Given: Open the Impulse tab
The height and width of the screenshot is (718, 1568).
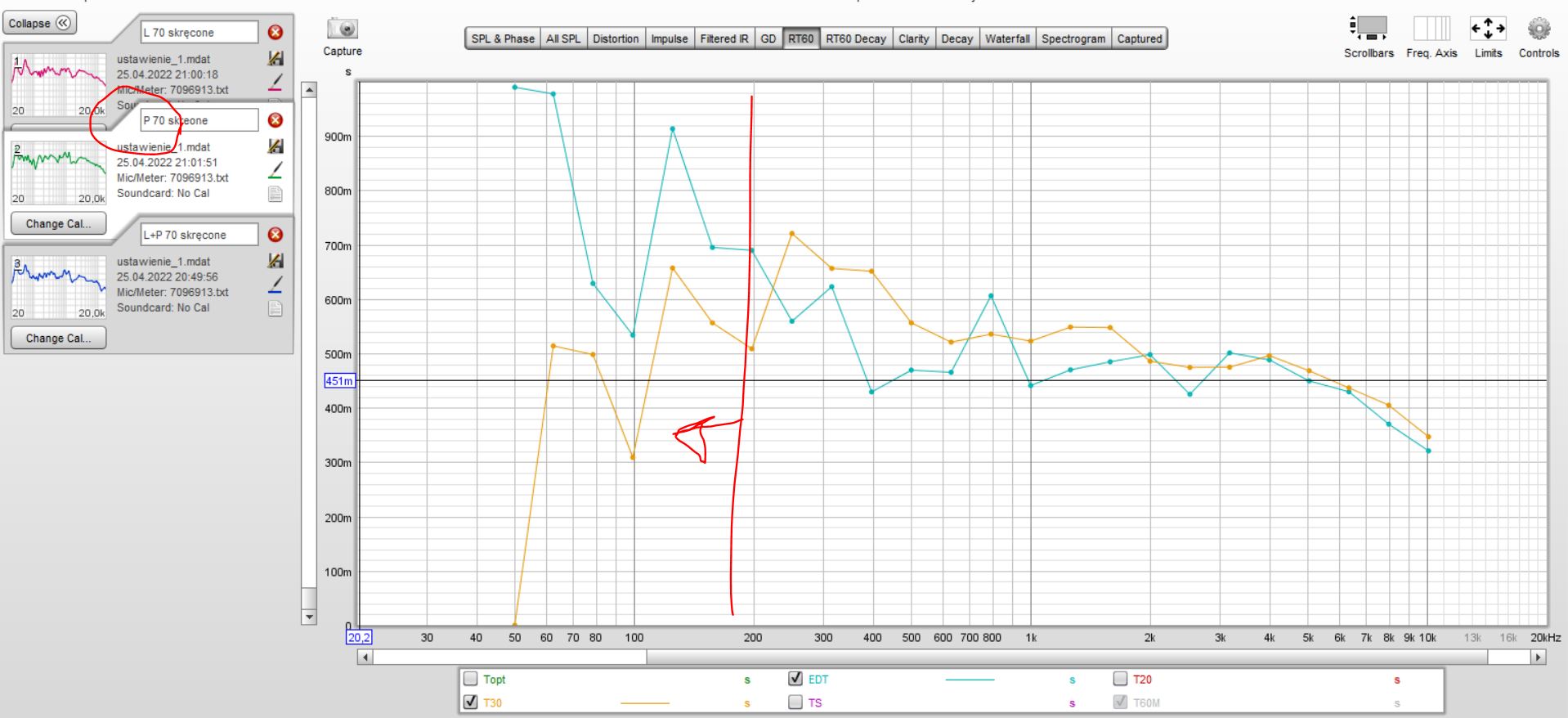Looking at the screenshot, I should click(x=670, y=38).
